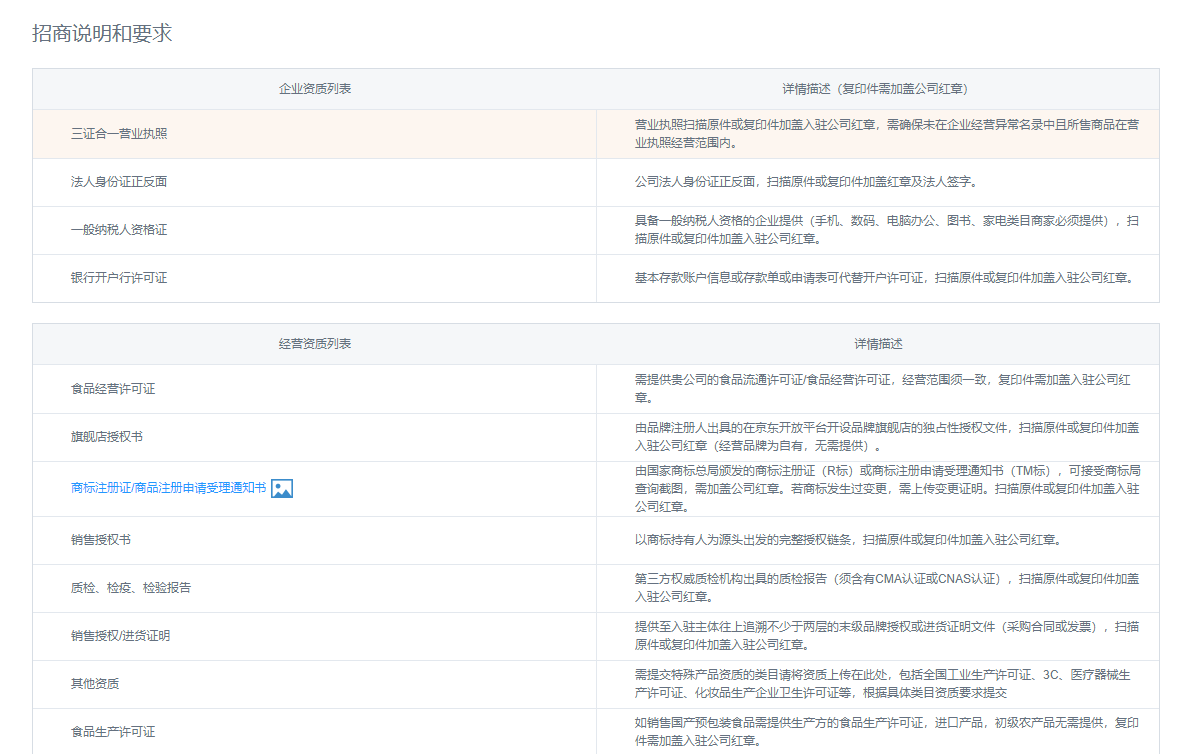Click the 银行开户行许可证 row label

click(119, 278)
